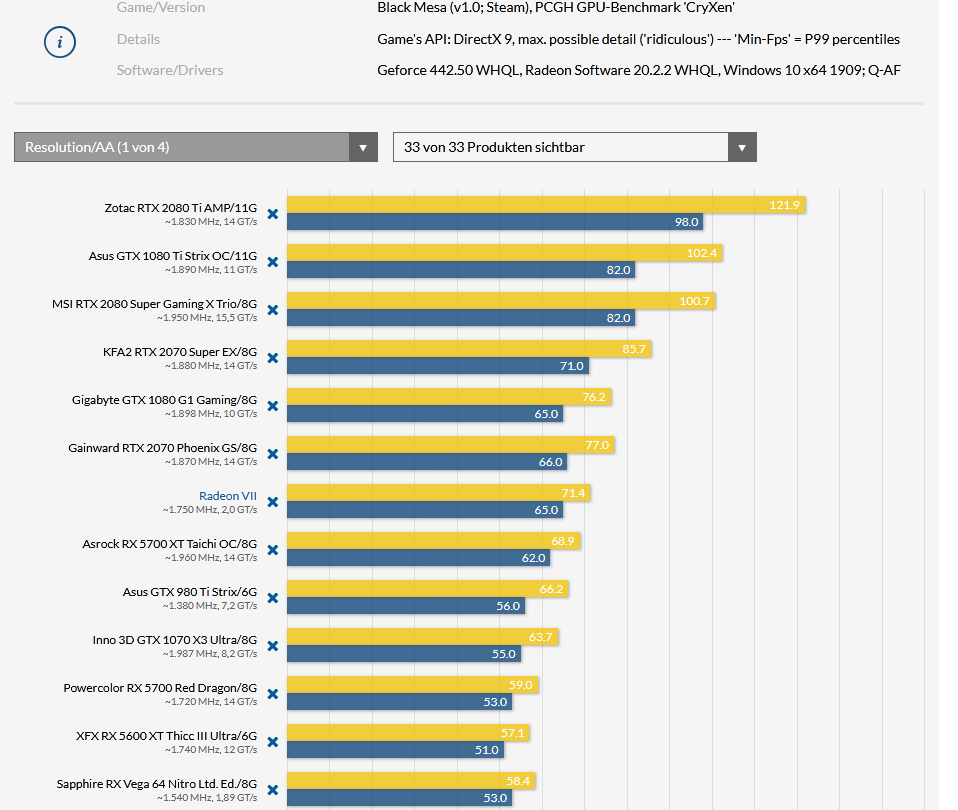958x810 pixels.
Task: Hide MSI RTX 2080 Super Gaming X Trio
Action: click(271, 309)
